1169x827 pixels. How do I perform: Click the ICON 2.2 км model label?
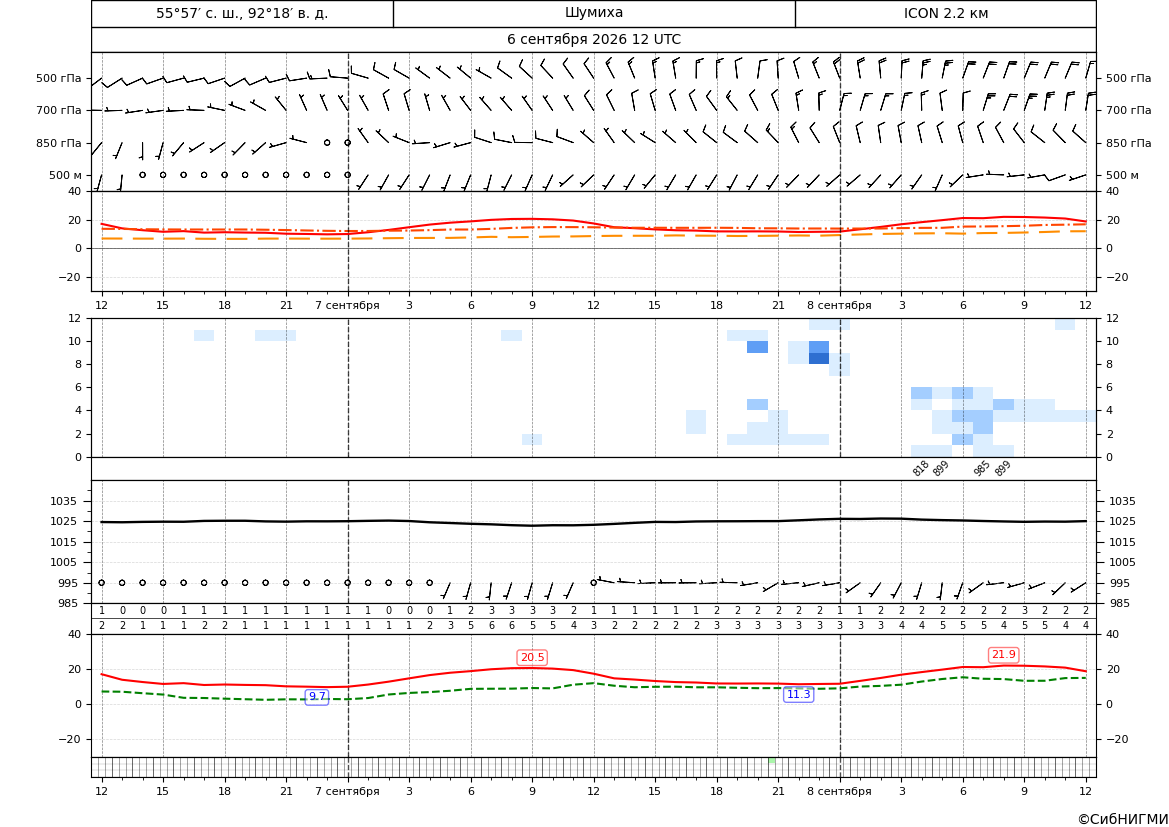945,14
